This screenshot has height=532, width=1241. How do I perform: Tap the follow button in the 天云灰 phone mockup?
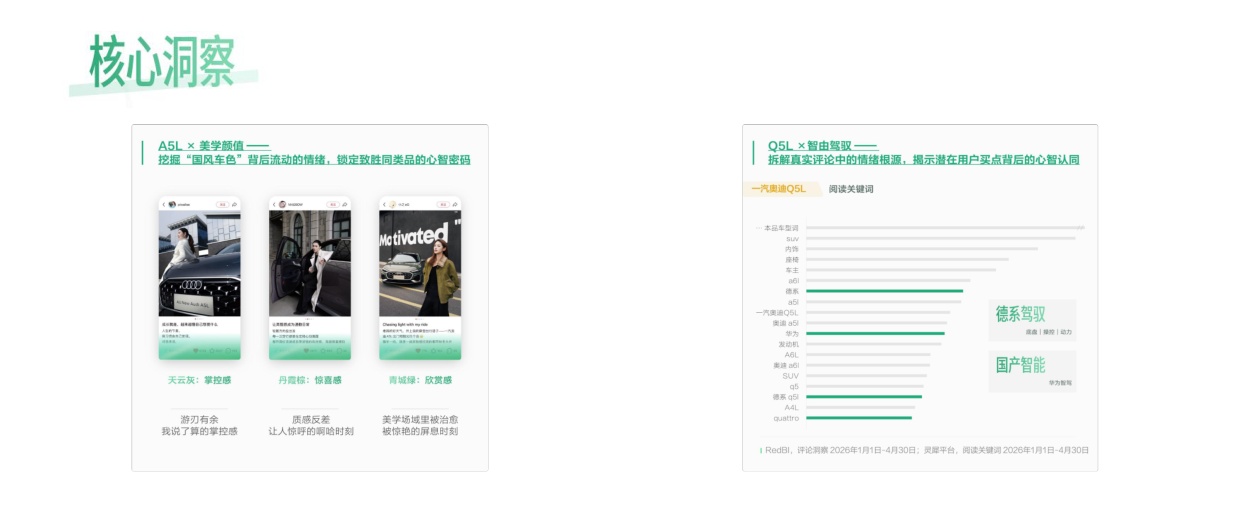click(x=222, y=204)
